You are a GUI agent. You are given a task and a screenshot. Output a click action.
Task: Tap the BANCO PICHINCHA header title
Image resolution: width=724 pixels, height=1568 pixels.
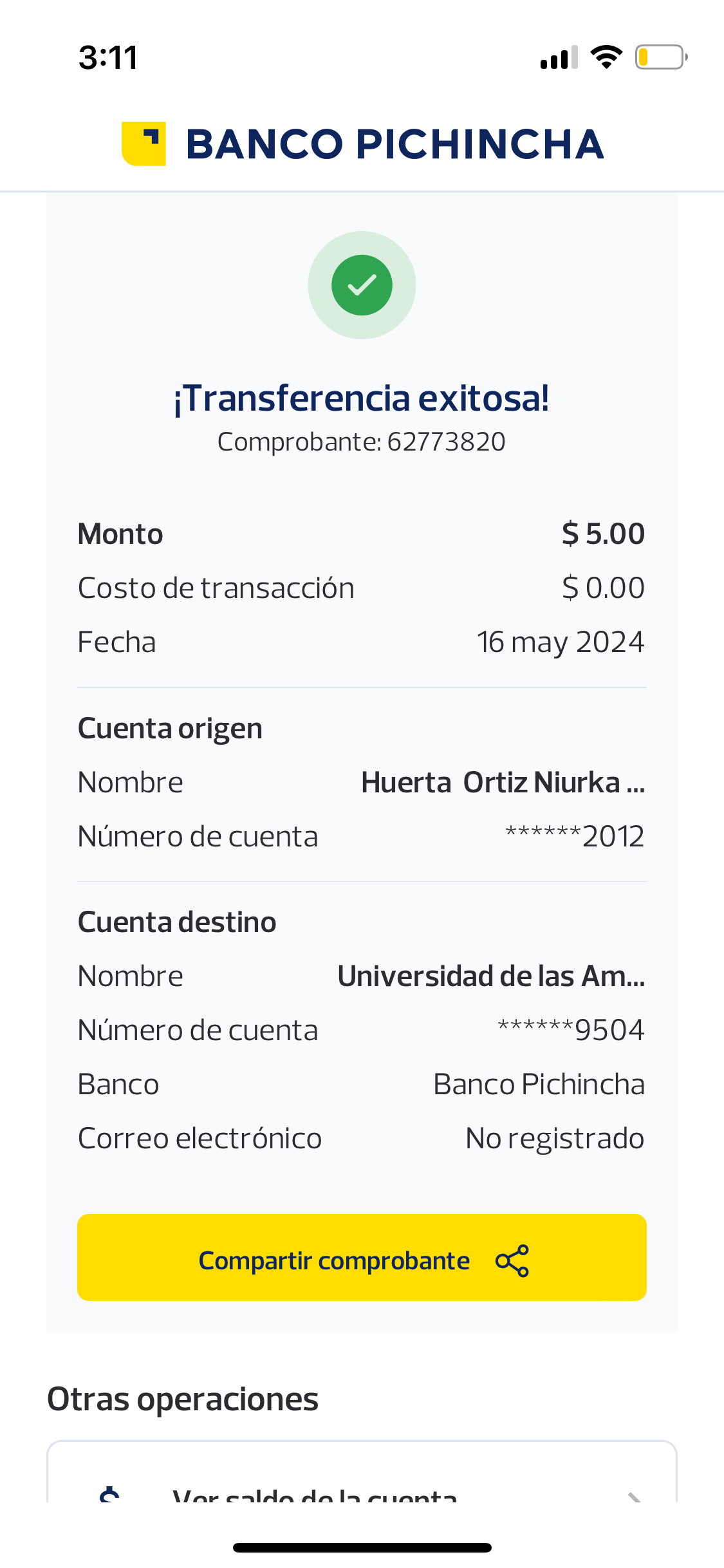point(394,144)
